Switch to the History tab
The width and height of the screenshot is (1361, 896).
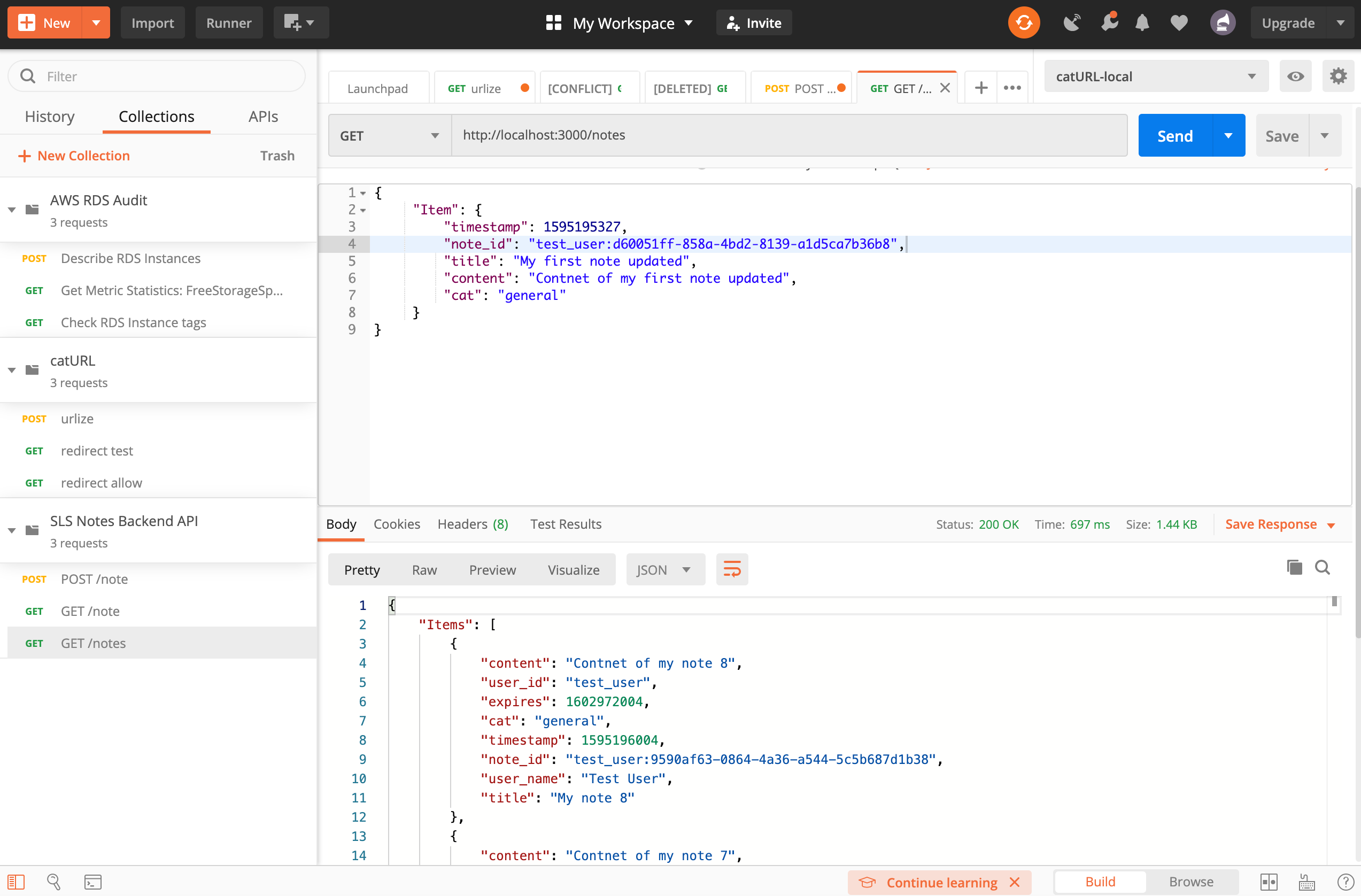click(x=50, y=117)
